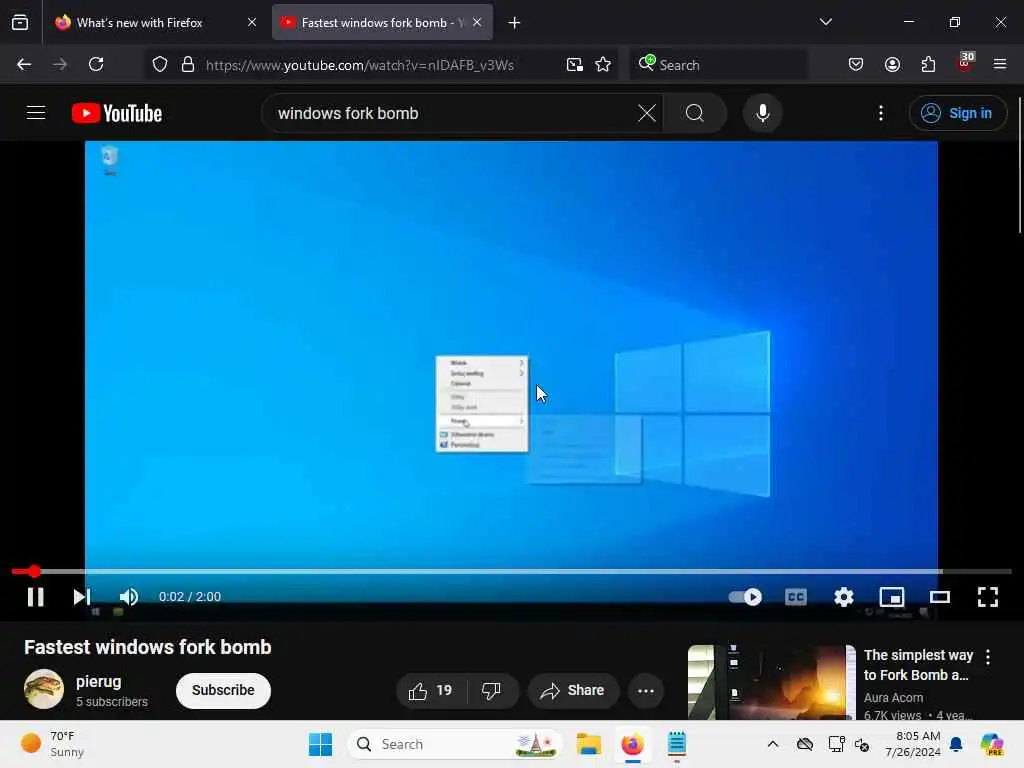This screenshot has height=768, width=1024.
Task: Open video player settings gear
Action: click(844, 597)
